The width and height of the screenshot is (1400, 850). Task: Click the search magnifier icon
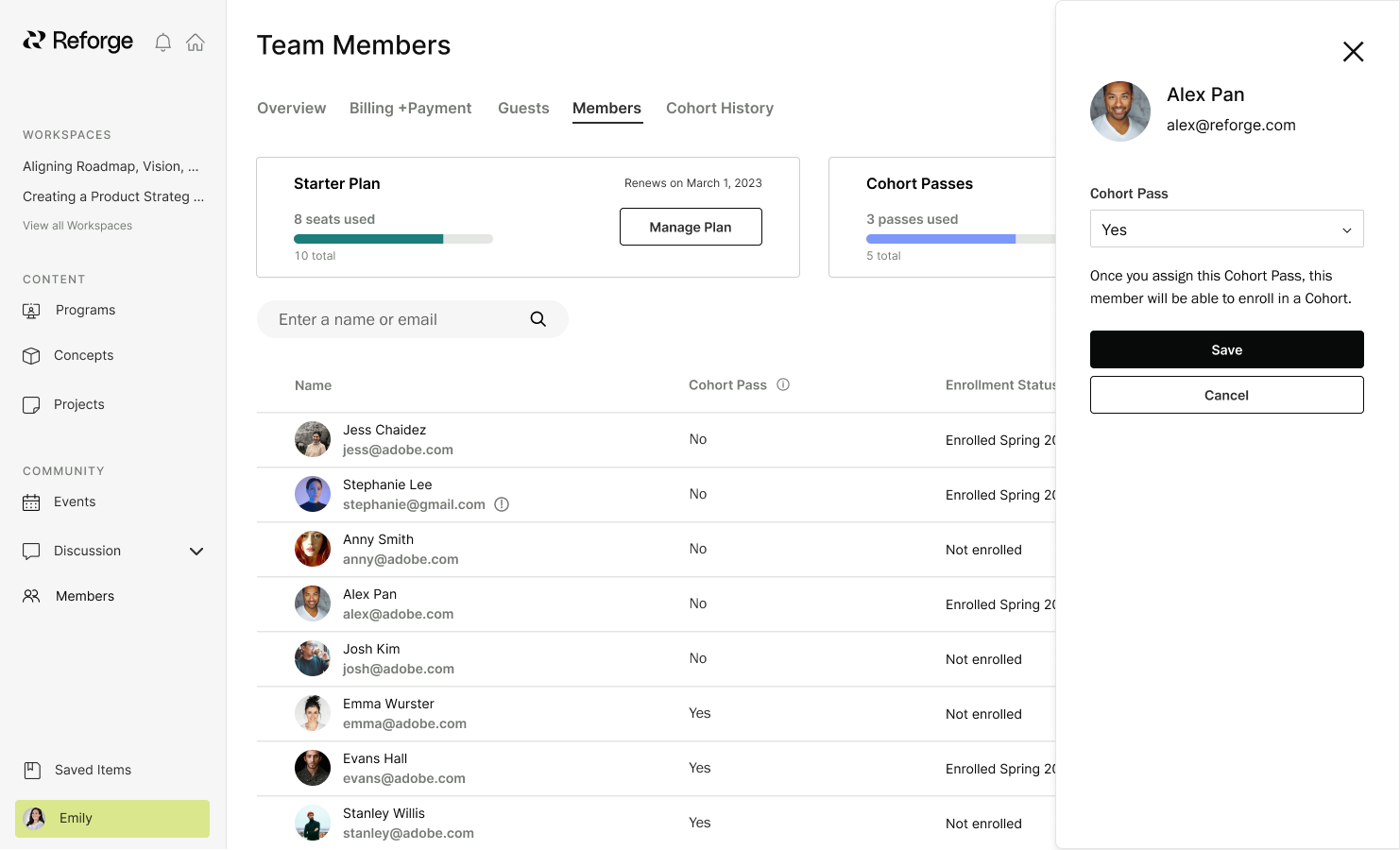[x=538, y=319]
